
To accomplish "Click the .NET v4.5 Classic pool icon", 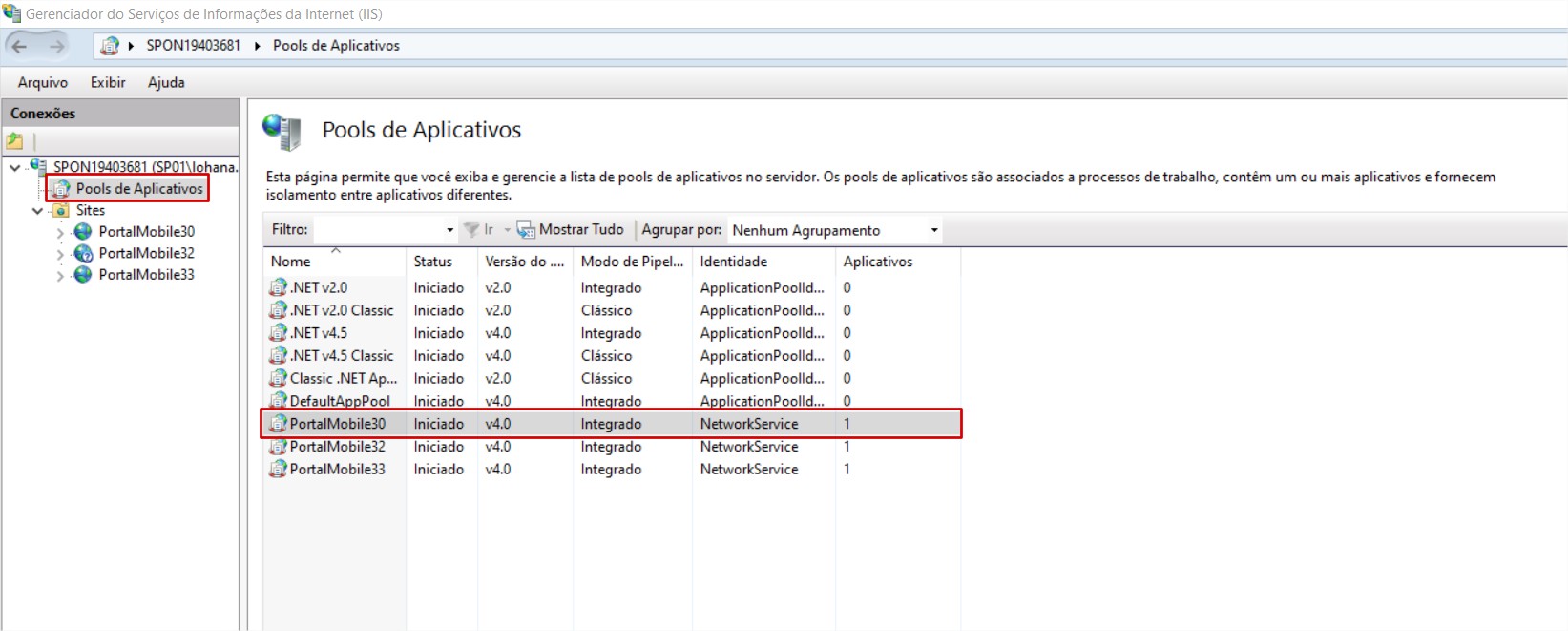I will tap(278, 355).
